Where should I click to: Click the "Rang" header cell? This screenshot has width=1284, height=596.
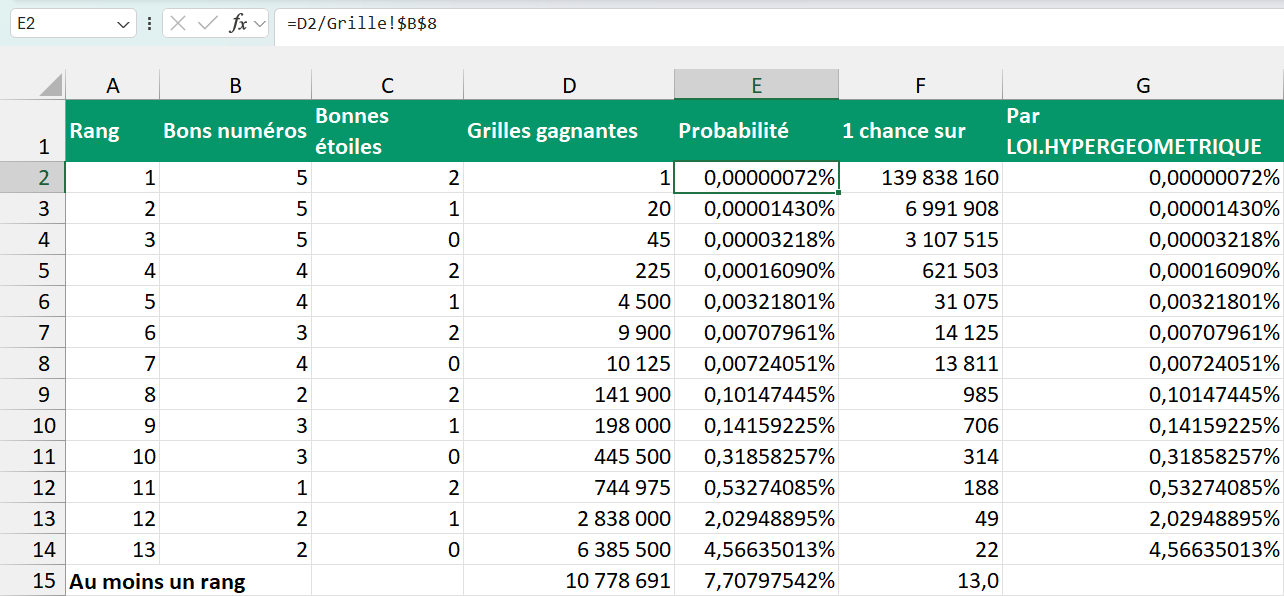(113, 131)
